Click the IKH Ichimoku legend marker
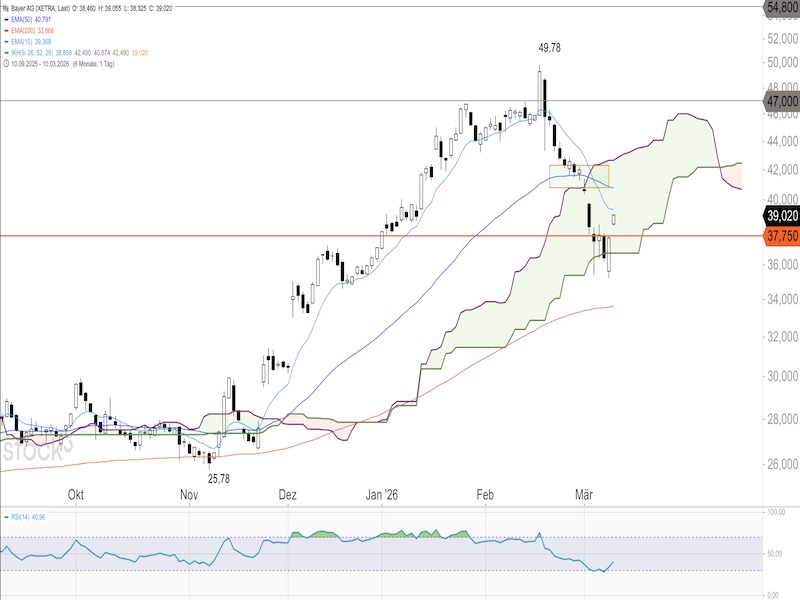Image resolution: width=800 pixels, height=600 pixels. (x=5, y=53)
